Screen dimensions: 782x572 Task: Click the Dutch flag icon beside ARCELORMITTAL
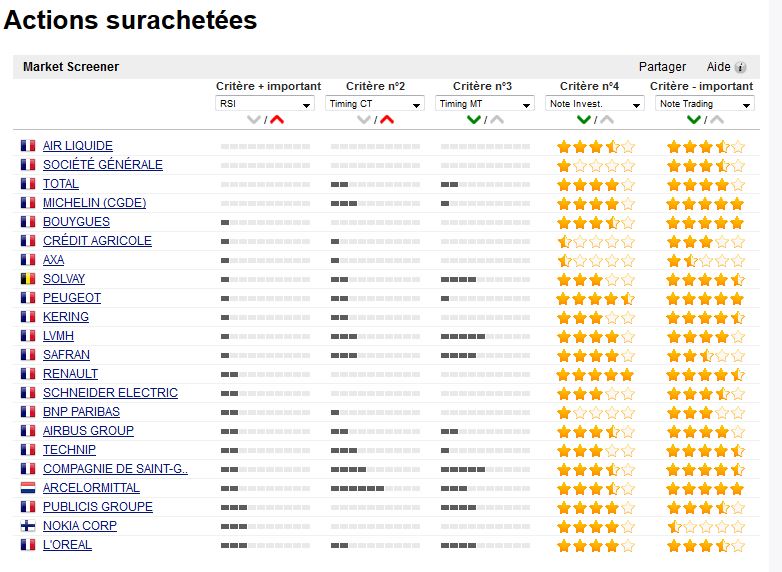(x=28, y=488)
